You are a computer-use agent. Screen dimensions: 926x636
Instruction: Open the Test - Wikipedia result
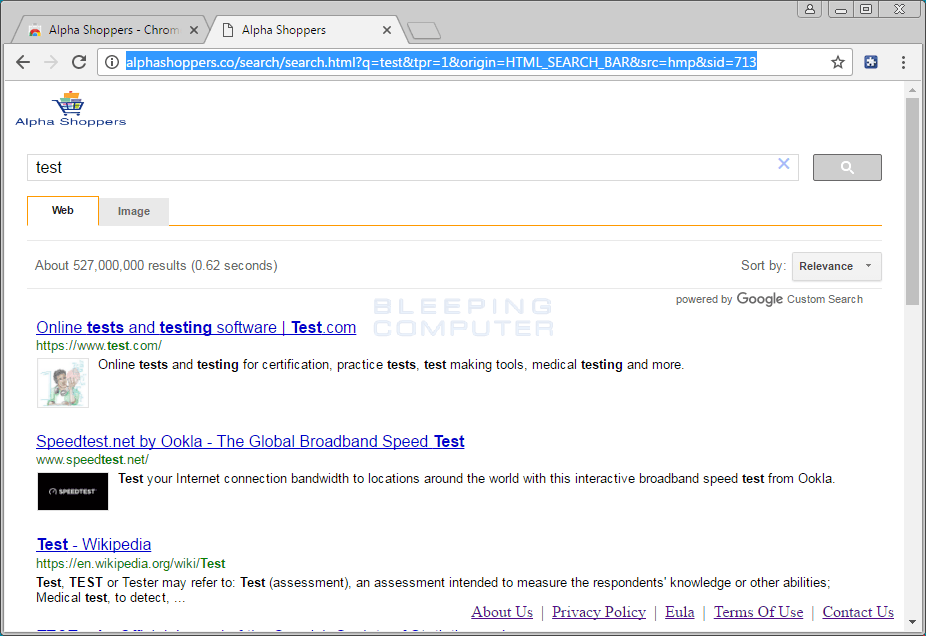click(x=94, y=544)
